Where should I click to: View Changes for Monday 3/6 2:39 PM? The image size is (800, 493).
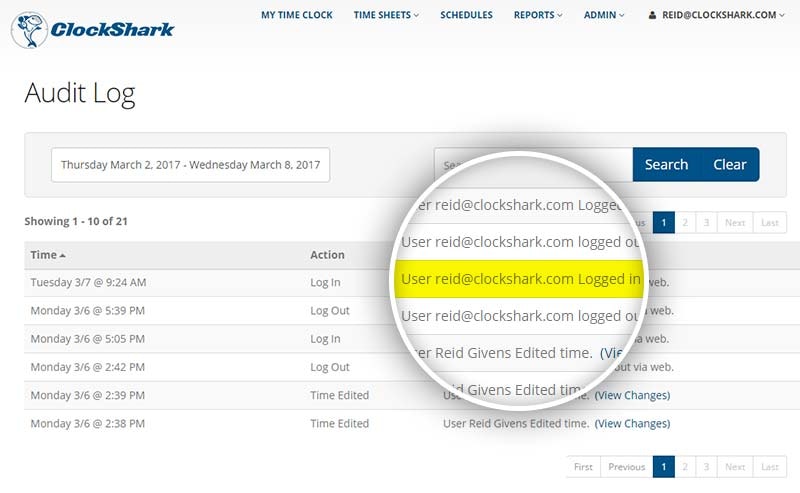click(632, 395)
